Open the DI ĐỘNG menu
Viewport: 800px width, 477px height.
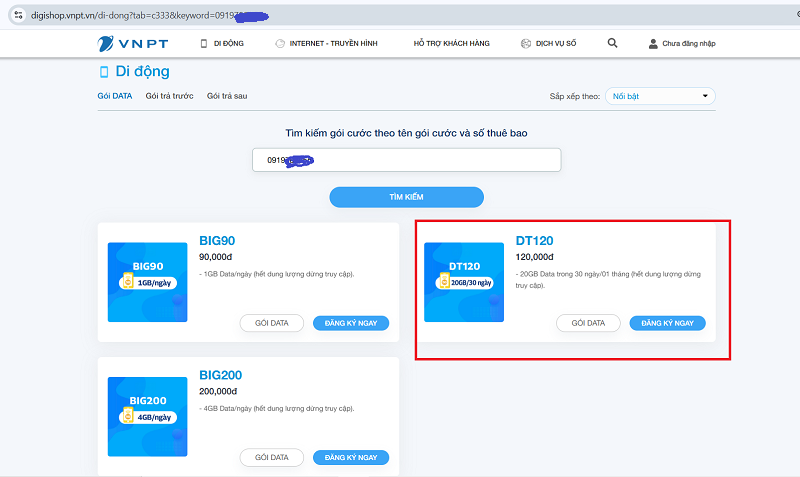coord(229,43)
